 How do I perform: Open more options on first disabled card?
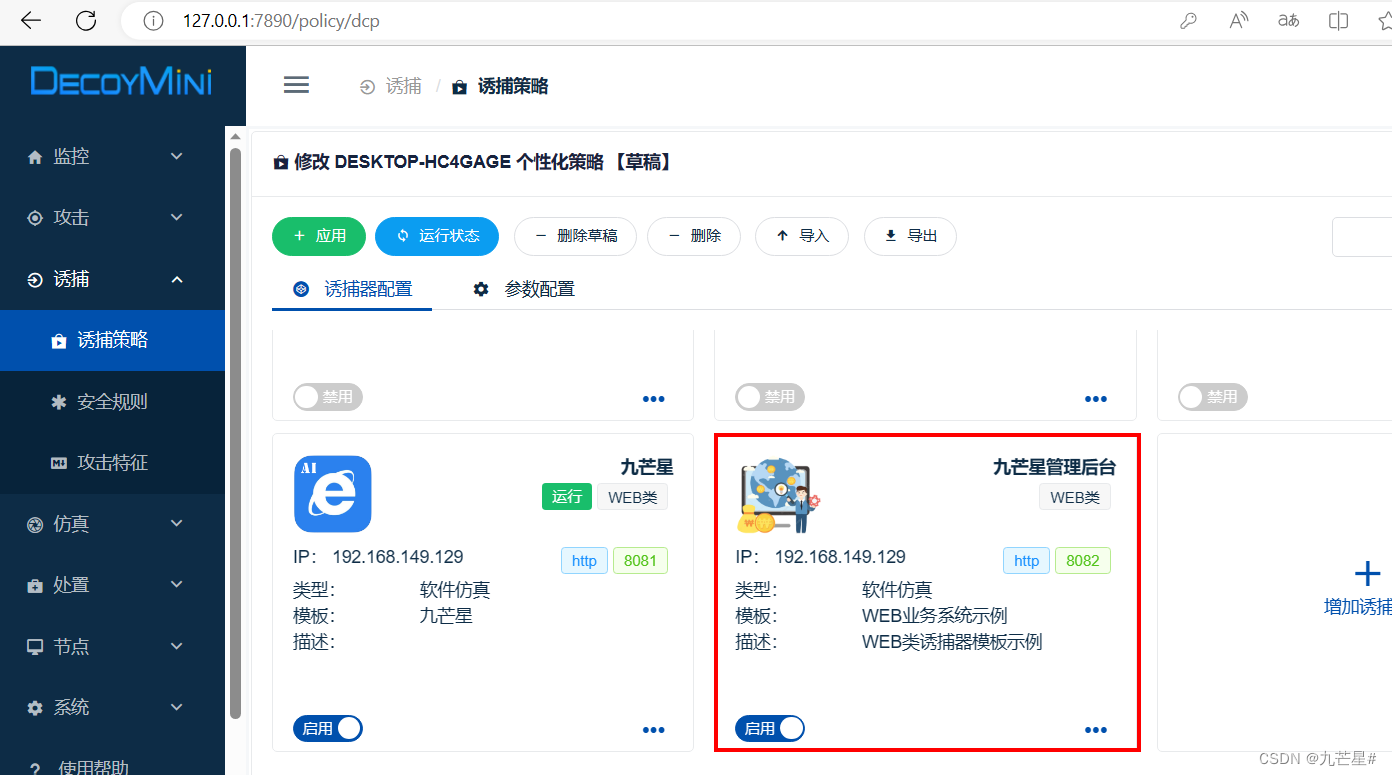pos(653,399)
